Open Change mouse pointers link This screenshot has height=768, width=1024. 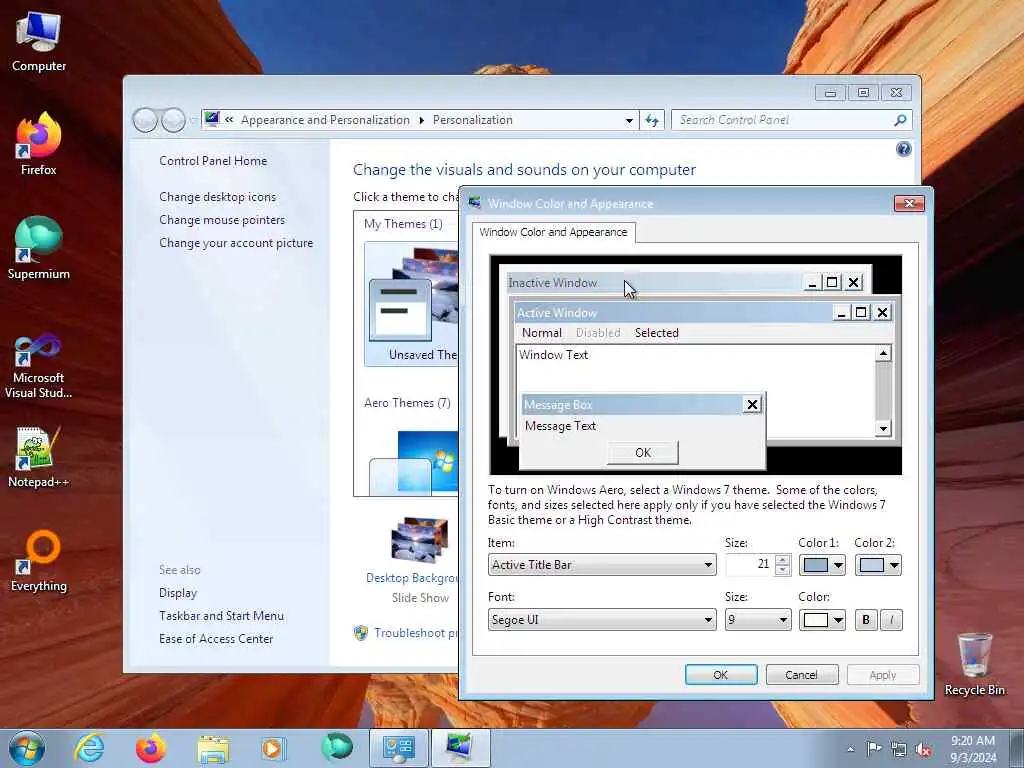coord(222,219)
